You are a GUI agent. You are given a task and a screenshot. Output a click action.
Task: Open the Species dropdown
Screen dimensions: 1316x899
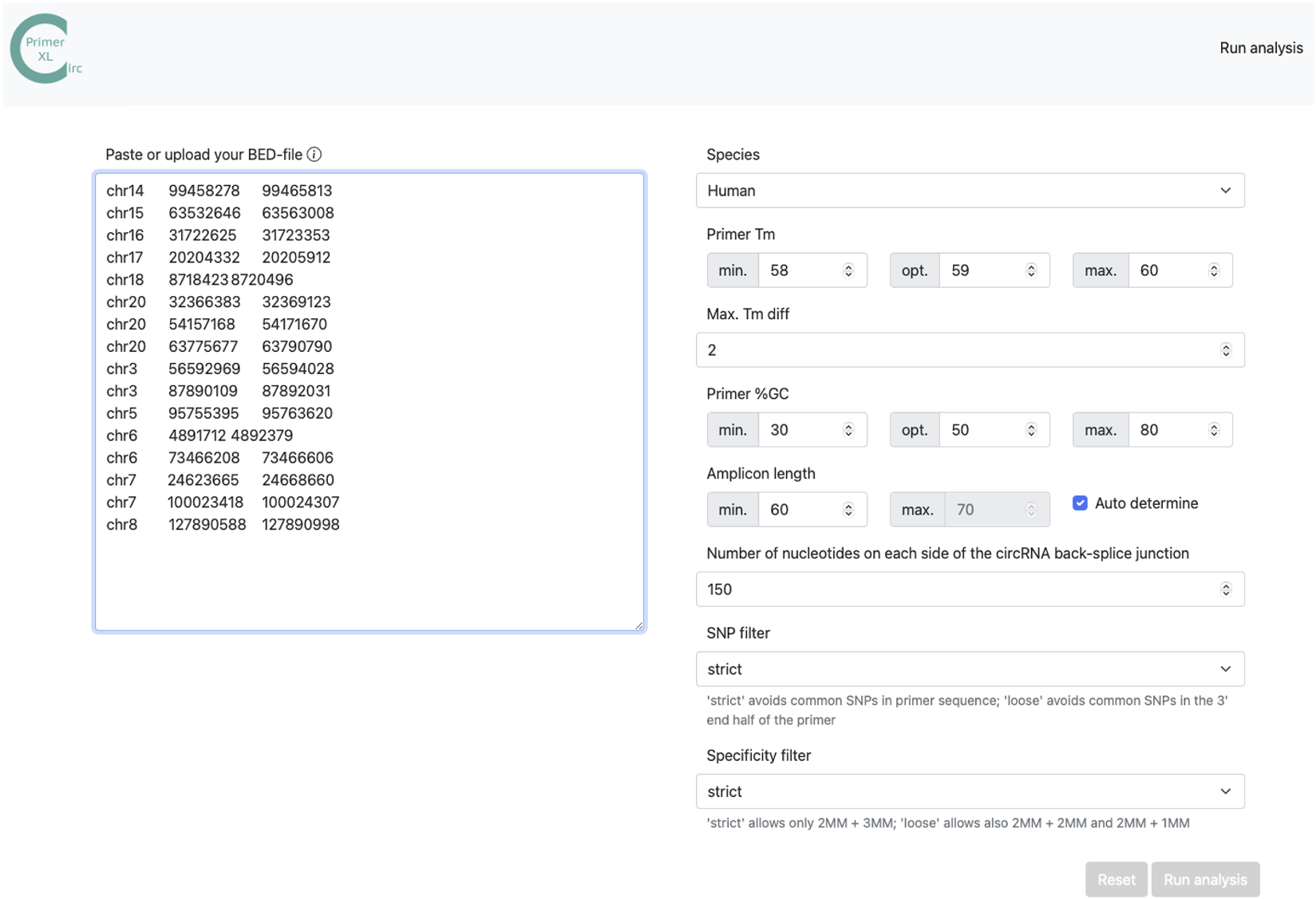970,191
